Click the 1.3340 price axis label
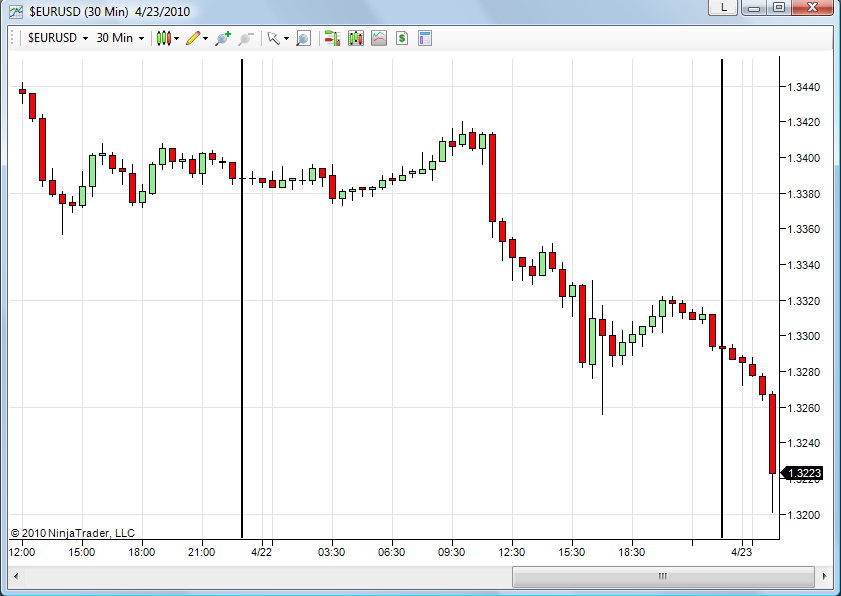This screenshot has height=596, width=841. pos(803,265)
